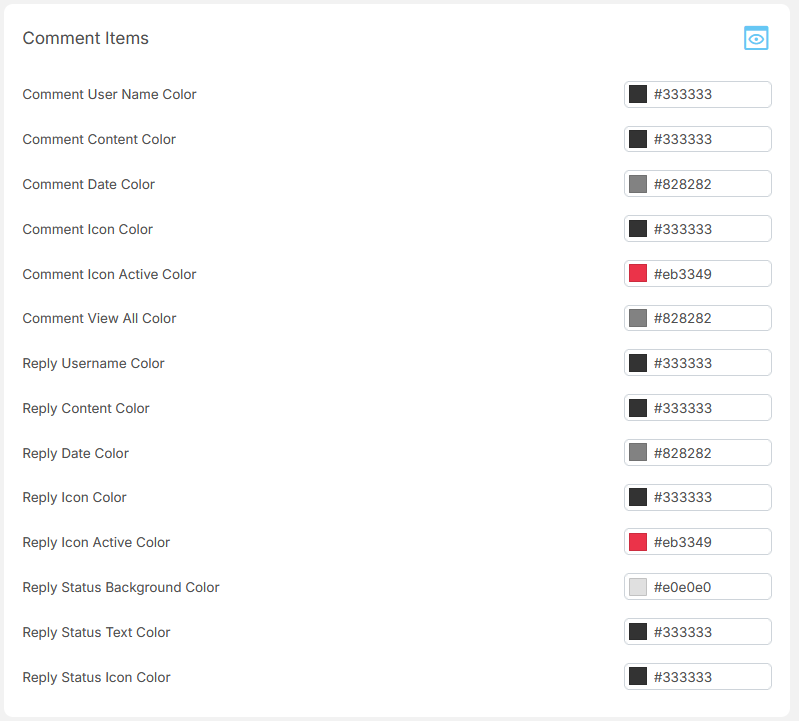The image size is (799, 721).
Task: Select the Reply Username Color swatch
Action: click(x=638, y=363)
